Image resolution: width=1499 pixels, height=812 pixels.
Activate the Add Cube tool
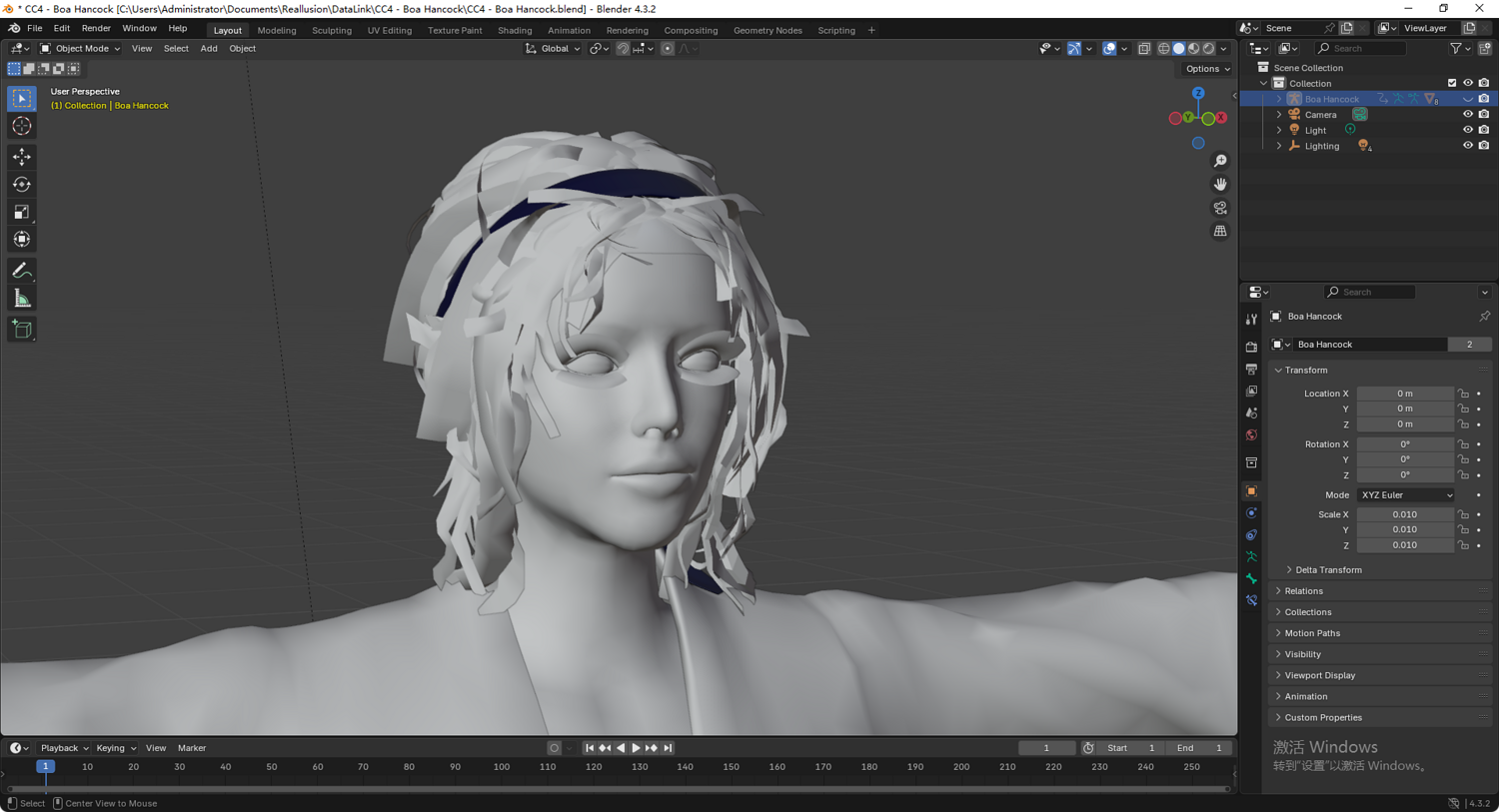(22, 330)
